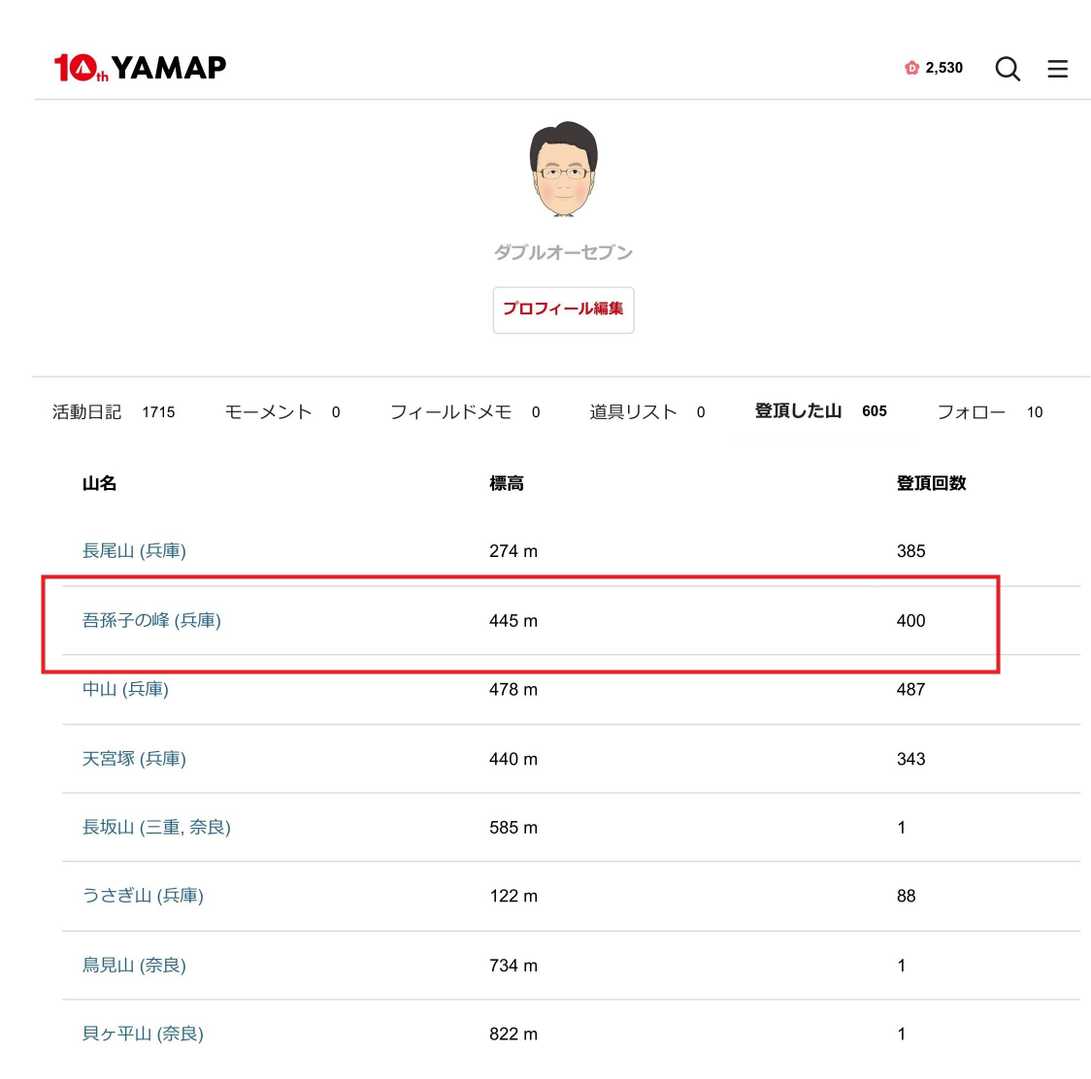Open the 中山 (兵庫) mountain link

click(x=125, y=690)
